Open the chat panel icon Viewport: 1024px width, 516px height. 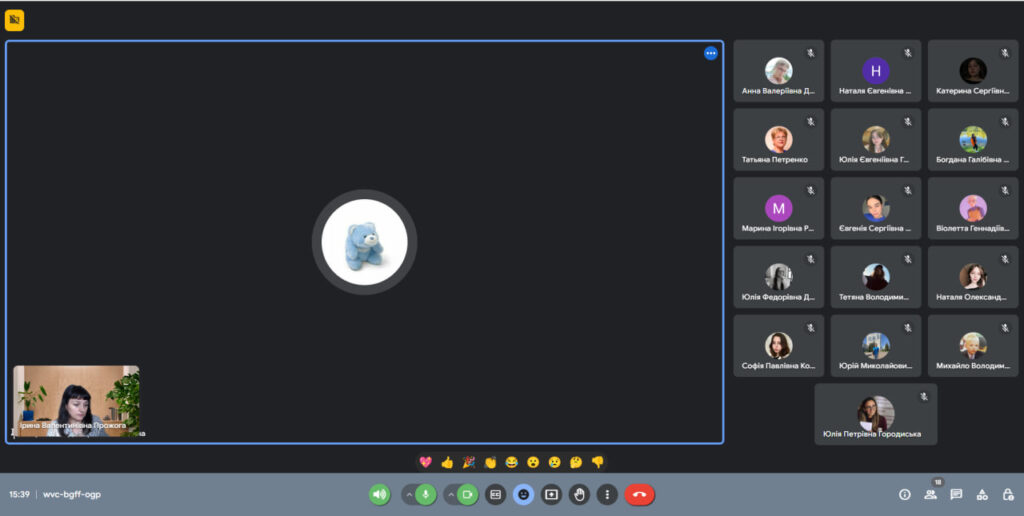956,494
